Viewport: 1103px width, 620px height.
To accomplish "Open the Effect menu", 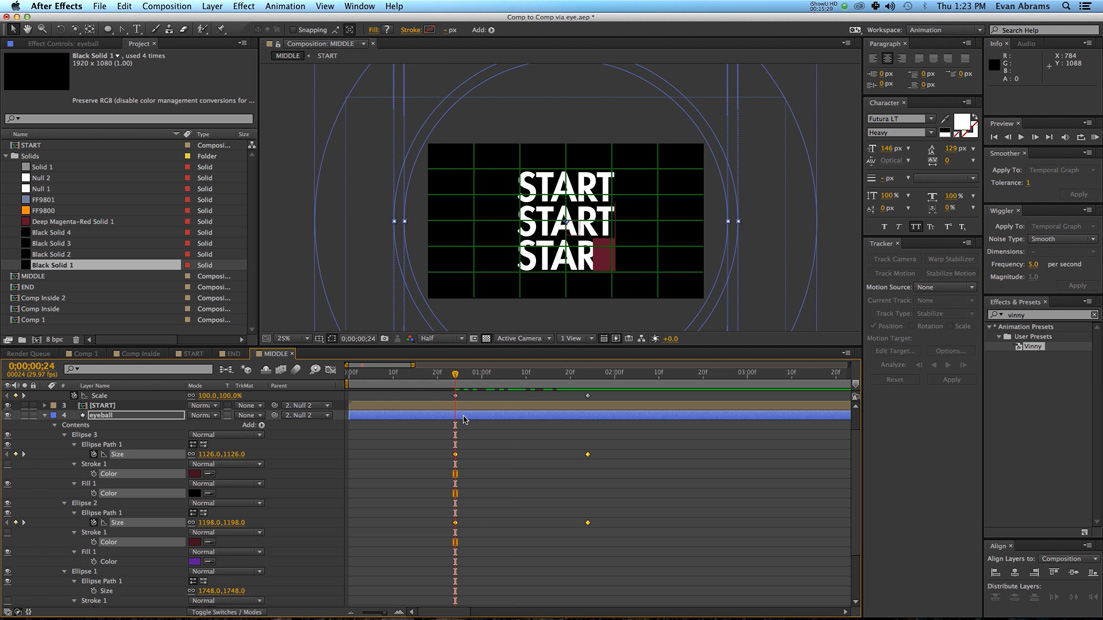I will tap(243, 6).
